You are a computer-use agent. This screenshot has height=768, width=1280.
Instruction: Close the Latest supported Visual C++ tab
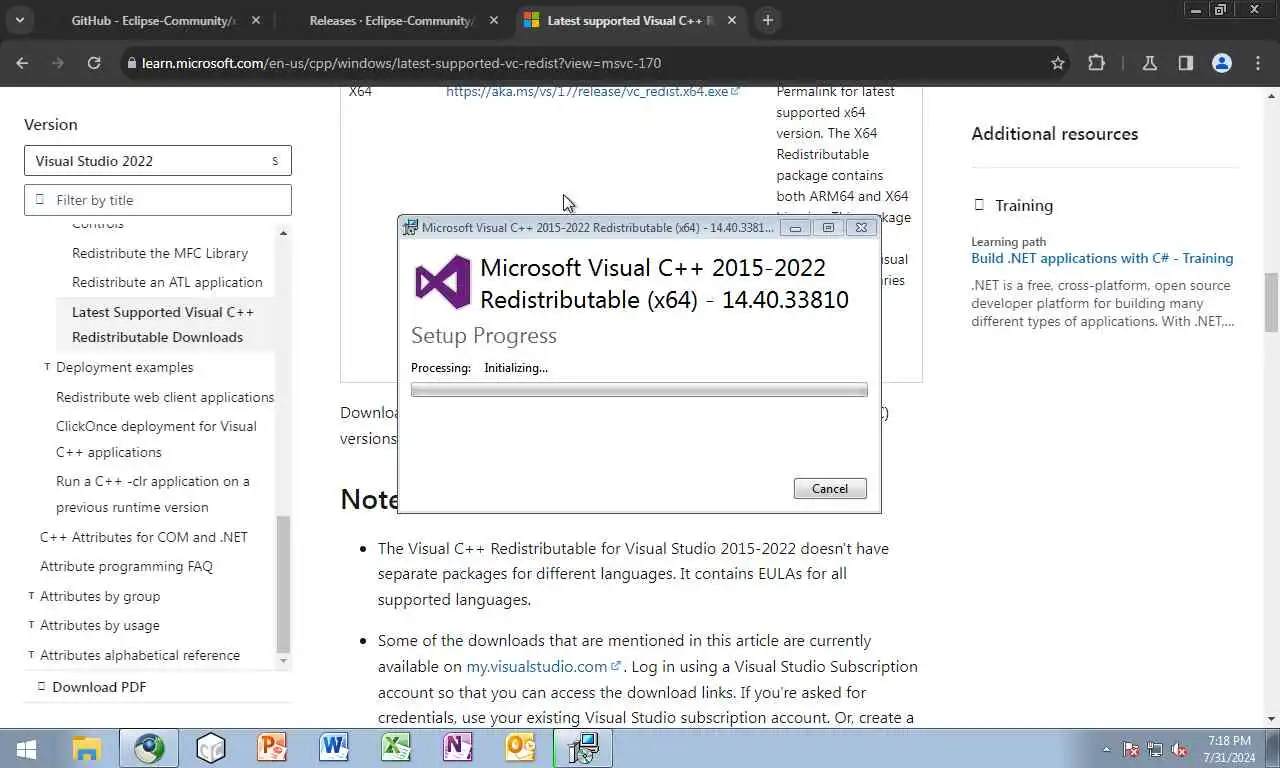pyautogui.click(x=733, y=20)
